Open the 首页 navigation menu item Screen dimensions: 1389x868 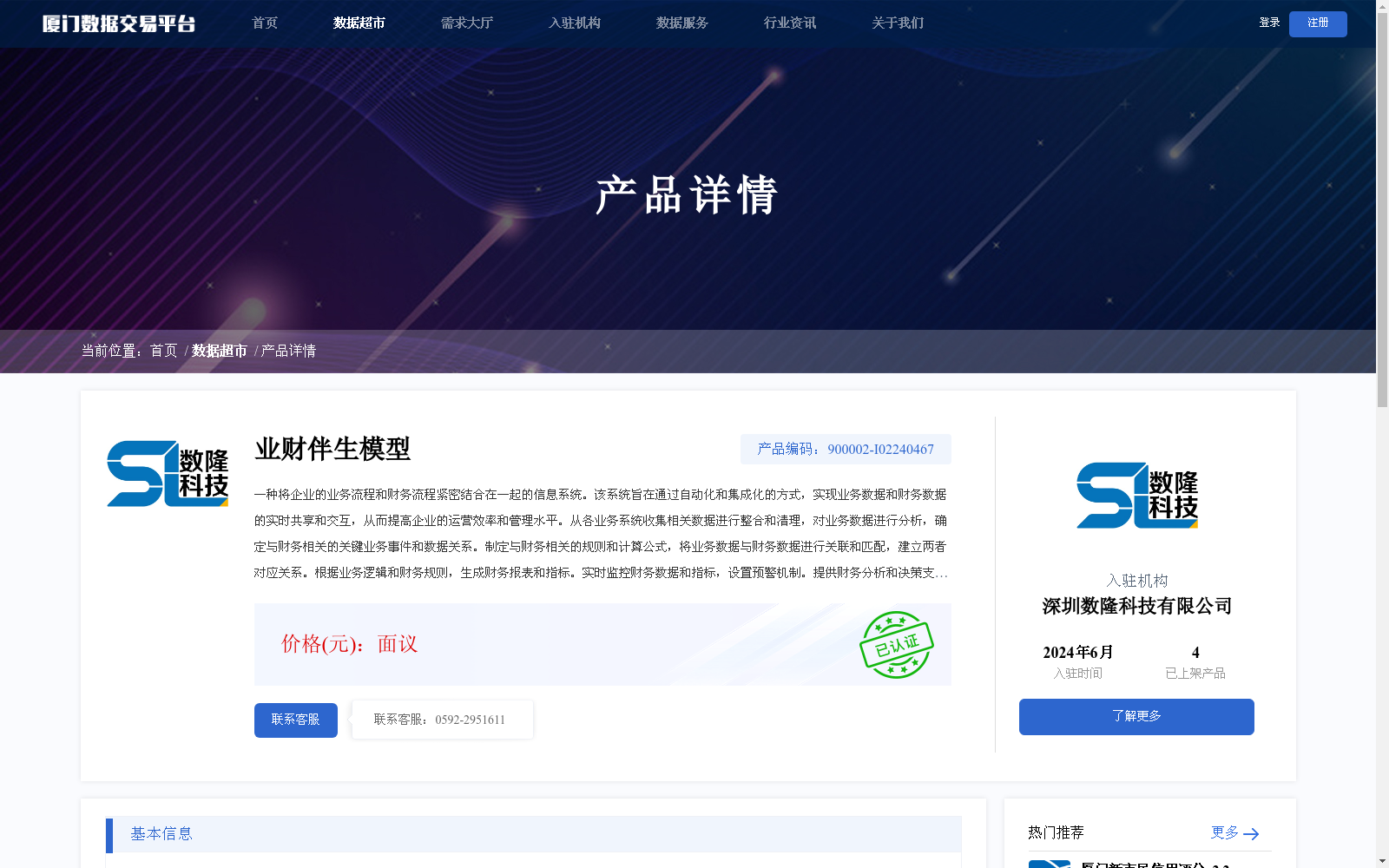265,23
